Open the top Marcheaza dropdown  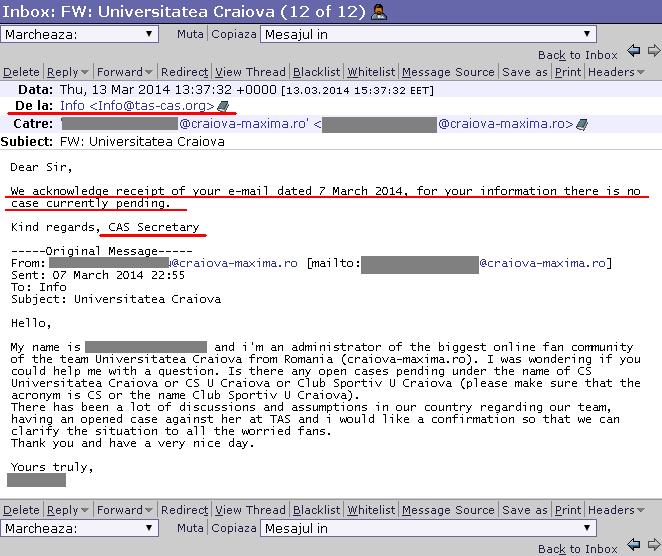(79, 34)
